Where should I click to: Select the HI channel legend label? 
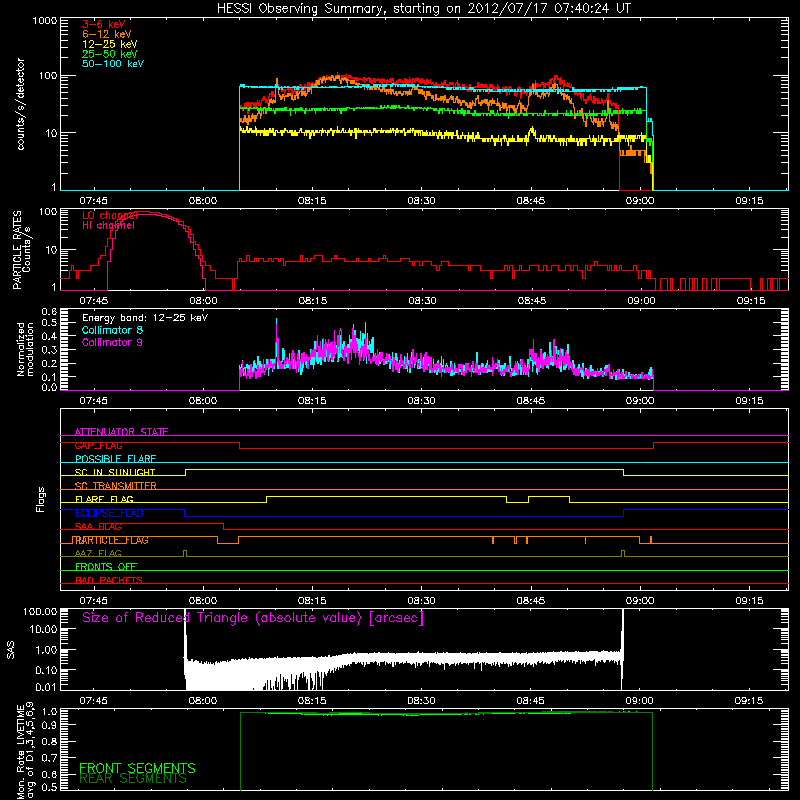click(108, 225)
